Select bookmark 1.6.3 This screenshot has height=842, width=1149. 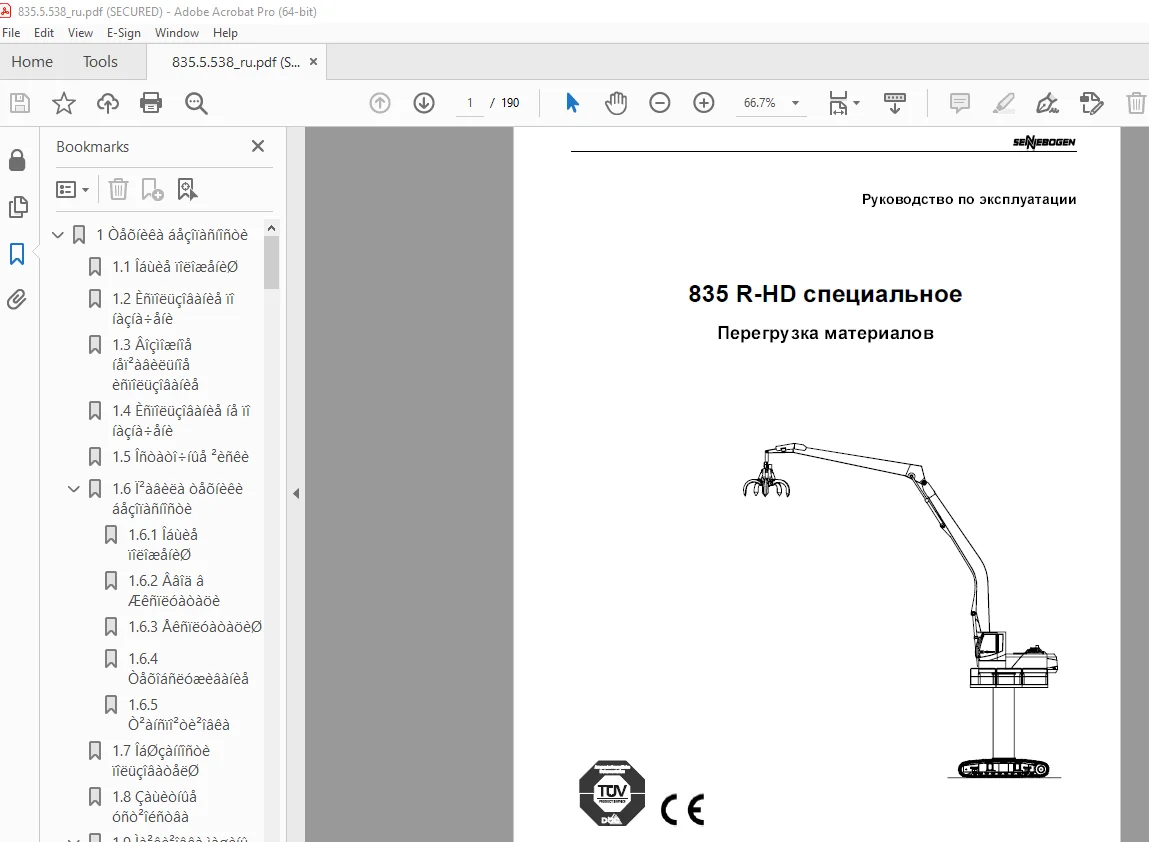click(195, 627)
